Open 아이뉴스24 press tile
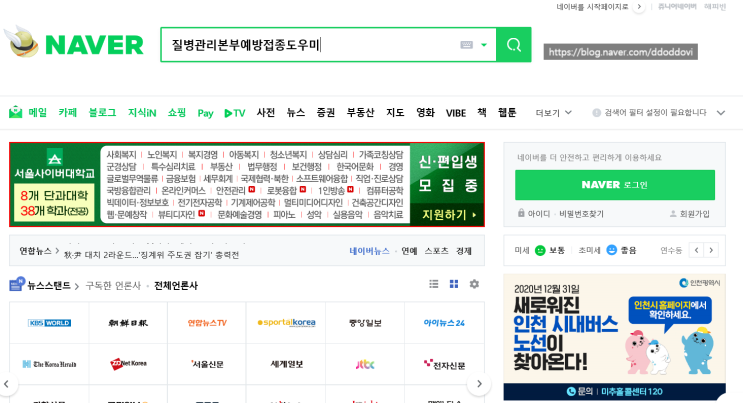This screenshot has width=743, height=403. point(444,323)
